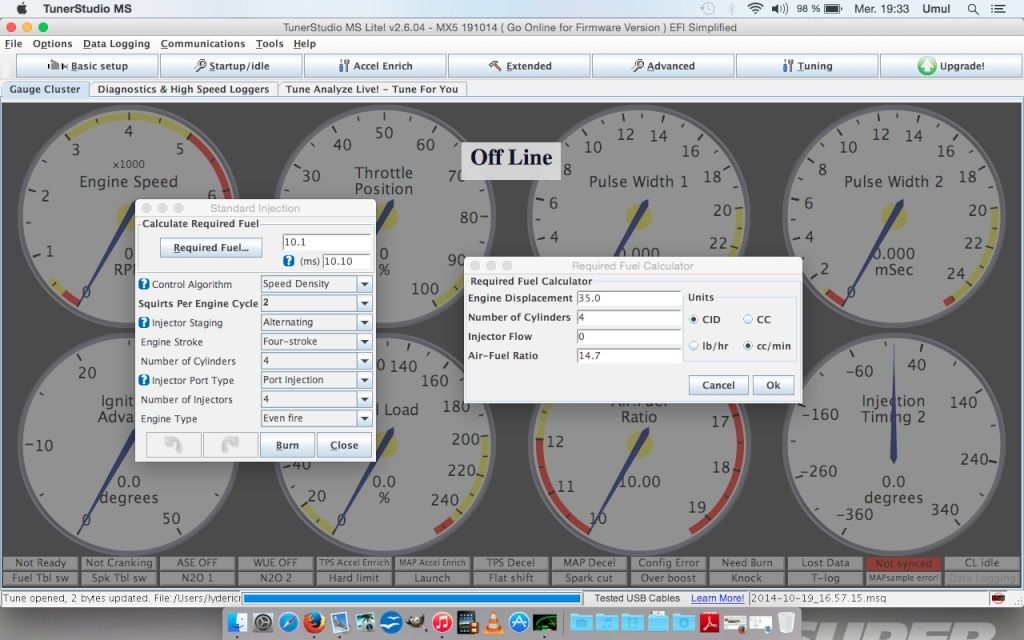The width and height of the screenshot is (1024, 640).
Task: Switch to Diagnostics & High Speed Loggers tab
Action: (x=183, y=89)
